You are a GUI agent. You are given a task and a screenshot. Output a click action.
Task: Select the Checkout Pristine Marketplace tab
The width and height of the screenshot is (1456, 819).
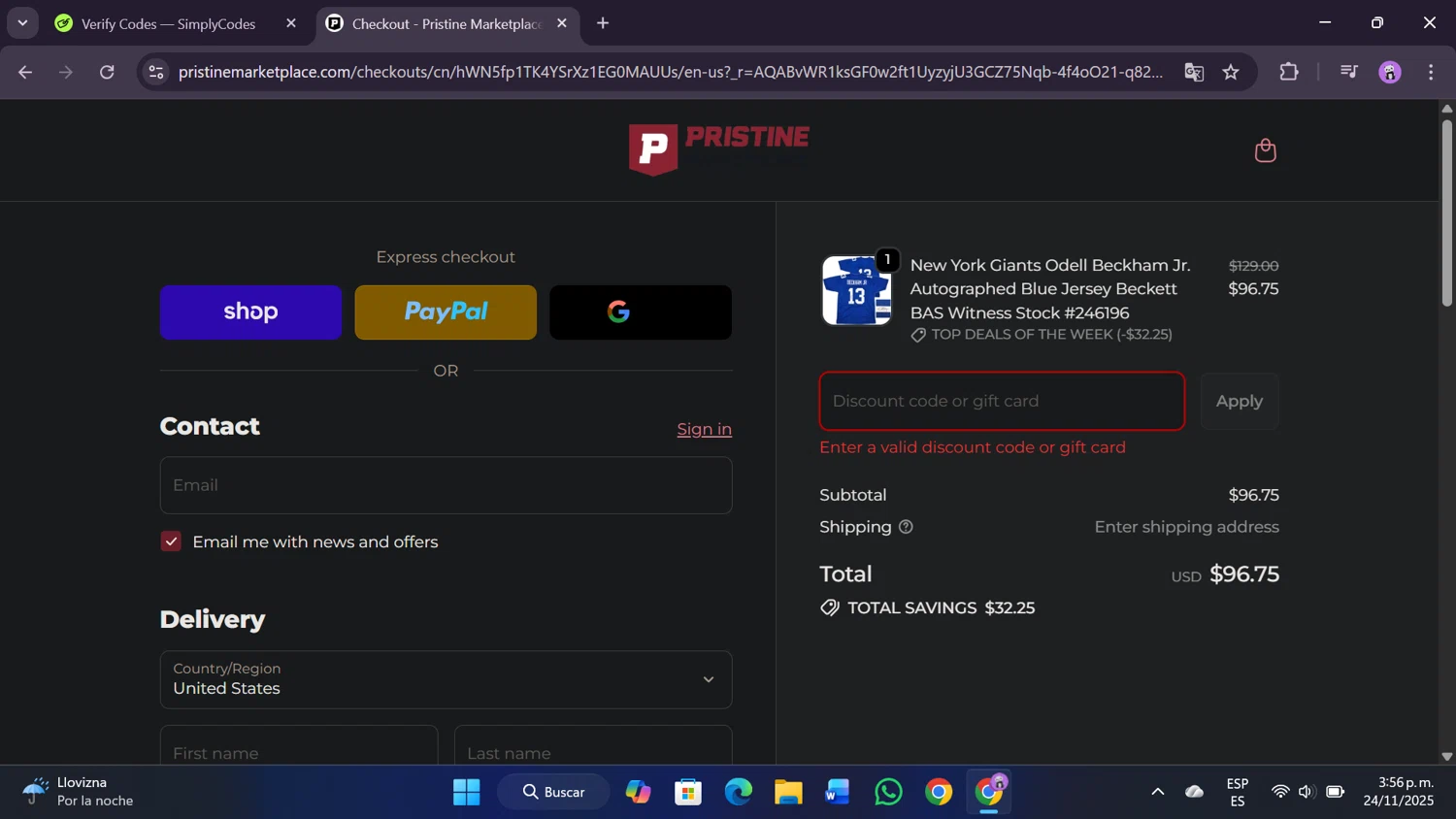pyautogui.click(x=446, y=23)
